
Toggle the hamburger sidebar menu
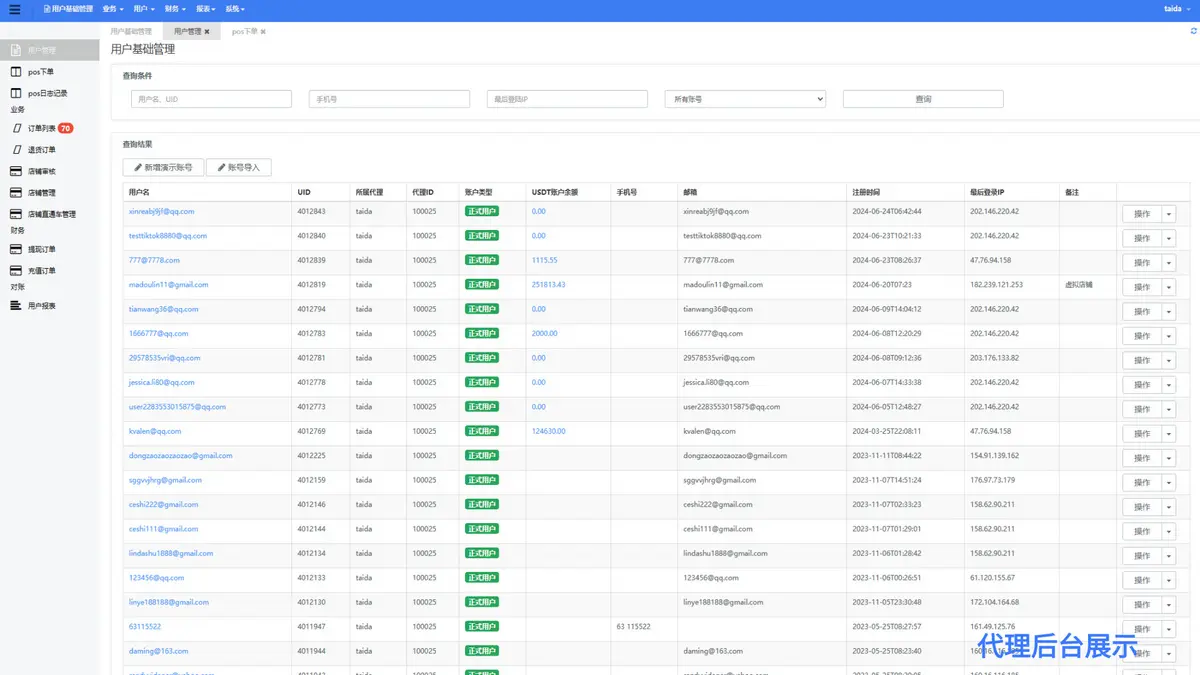14,9
